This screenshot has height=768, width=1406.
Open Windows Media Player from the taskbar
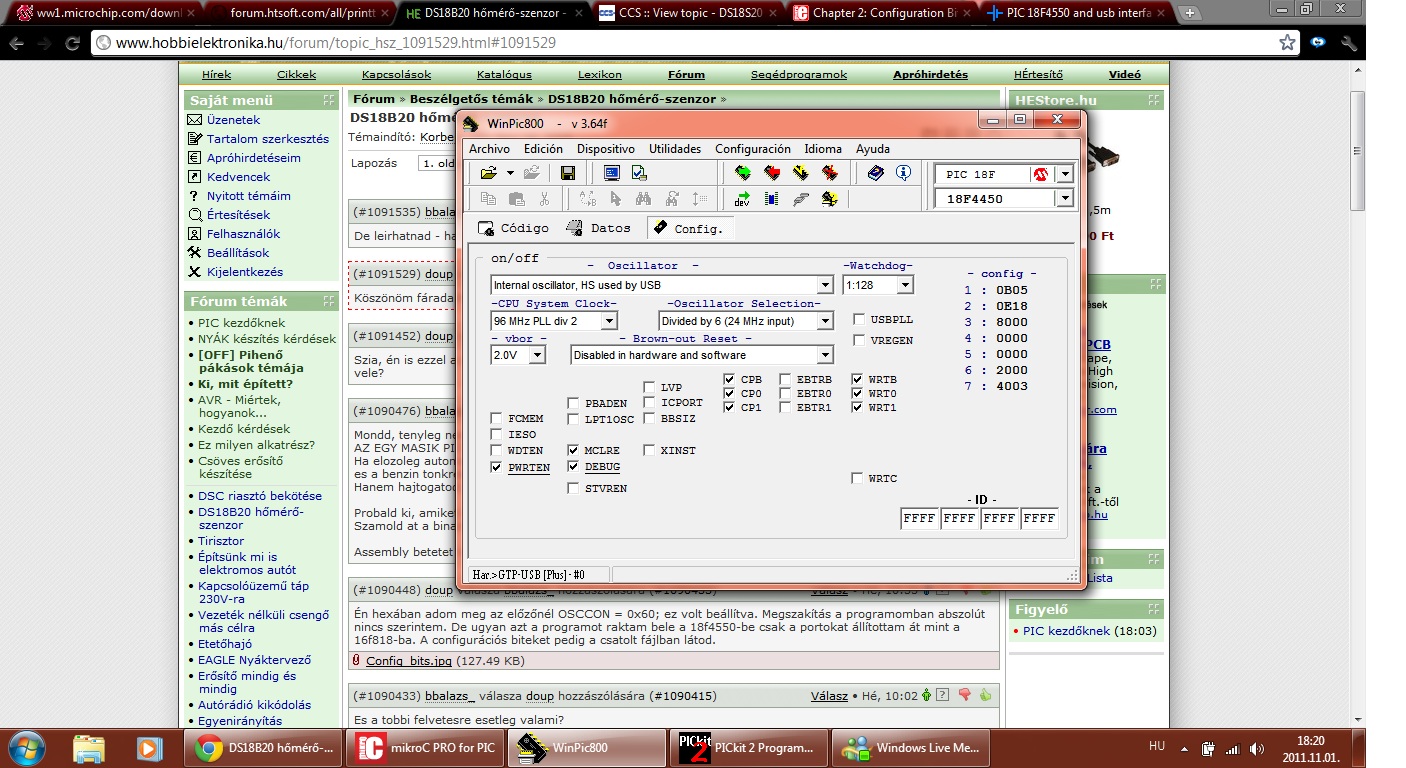point(149,748)
